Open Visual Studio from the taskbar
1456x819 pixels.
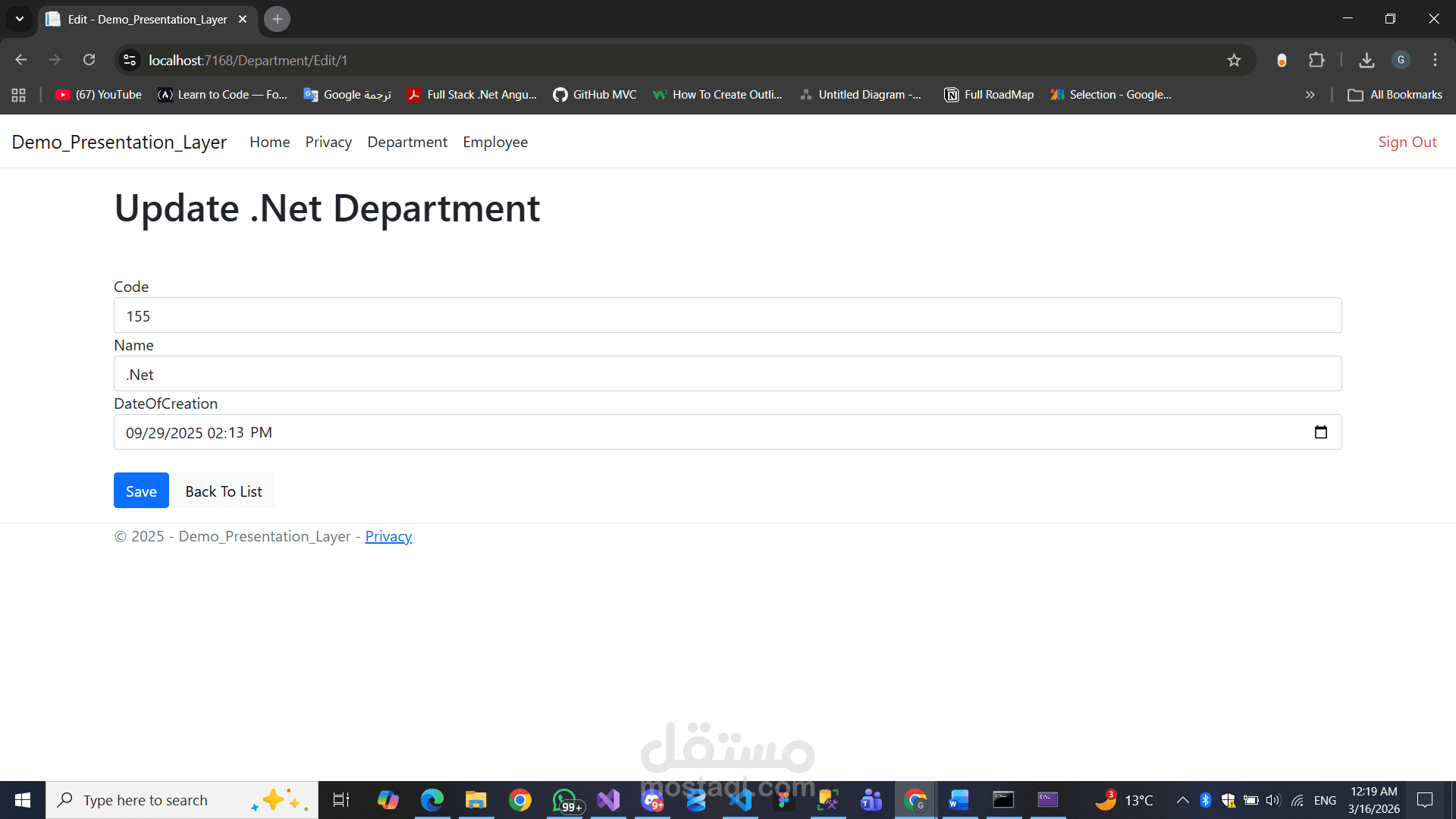click(x=608, y=800)
